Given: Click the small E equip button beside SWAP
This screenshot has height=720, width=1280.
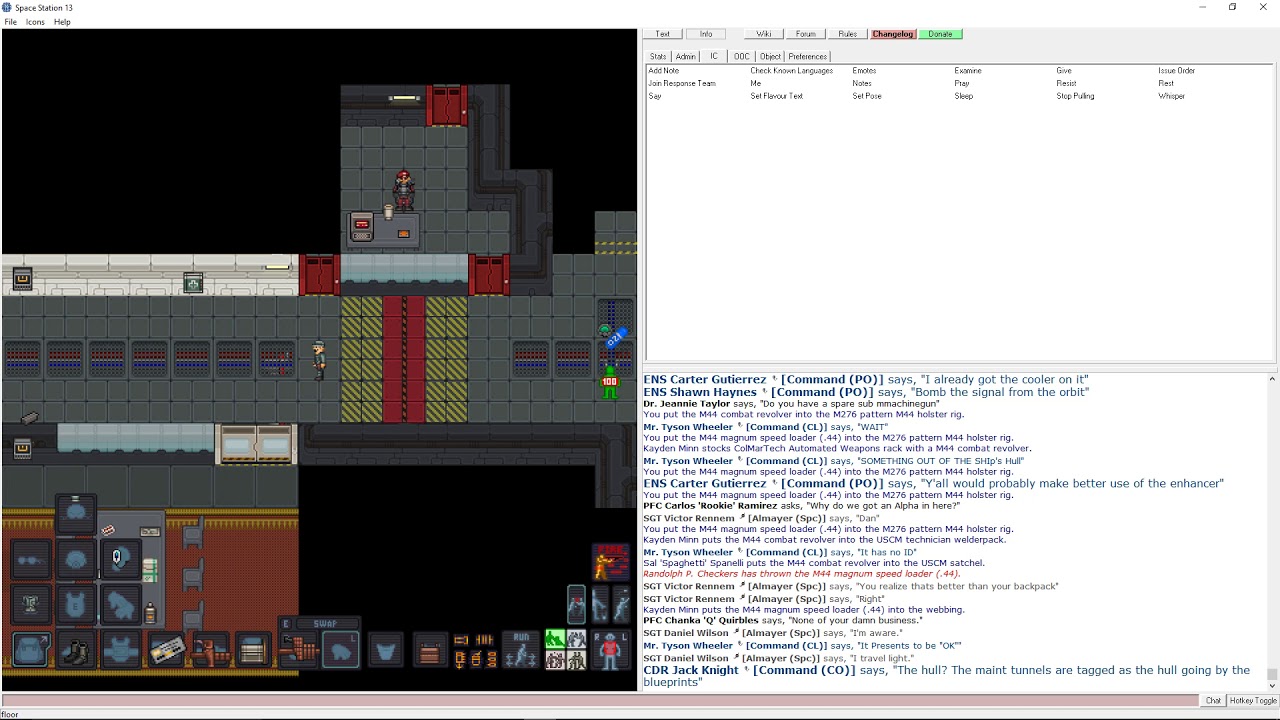Looking at the screenshot, I should (x=285, y=623).
